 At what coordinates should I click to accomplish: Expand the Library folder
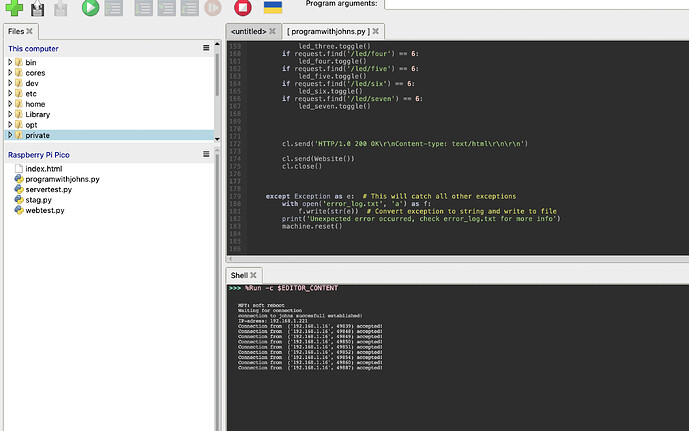pyautogui.click(x=10, y=114)
